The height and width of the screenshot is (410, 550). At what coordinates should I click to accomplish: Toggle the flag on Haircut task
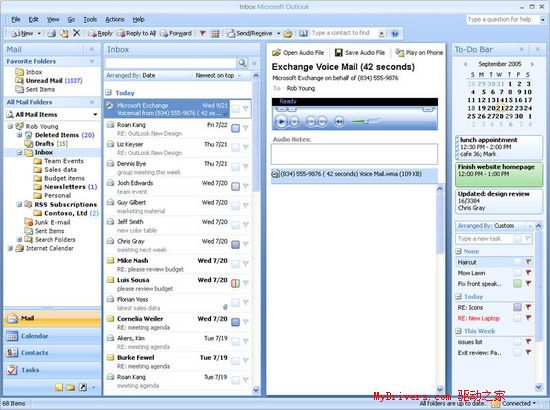click(528, 262)
